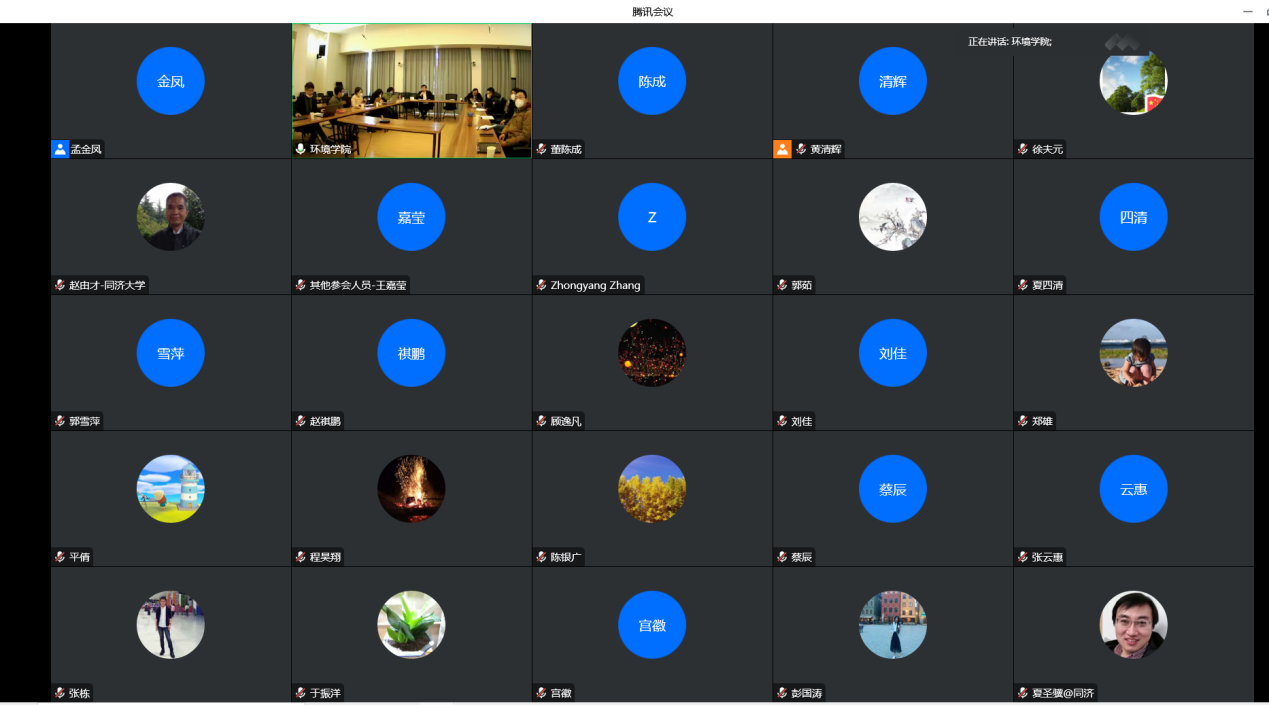Screen dimensions: 1269x705
Task: Select the potted plant avatar of 于振洋
Action: click(x=411, y=625)
